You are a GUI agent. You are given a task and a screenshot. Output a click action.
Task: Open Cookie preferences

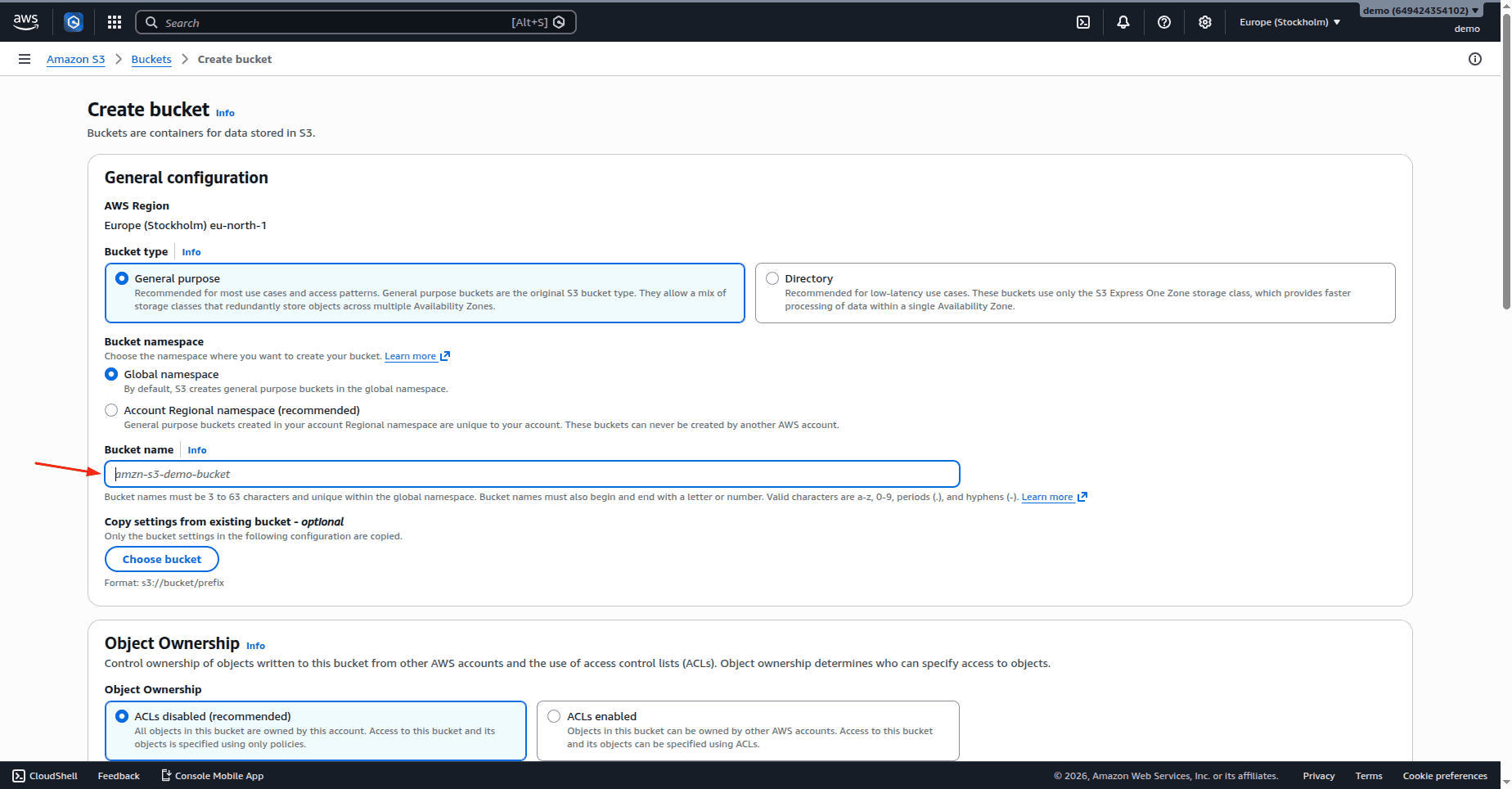[x=1445, y=776]
